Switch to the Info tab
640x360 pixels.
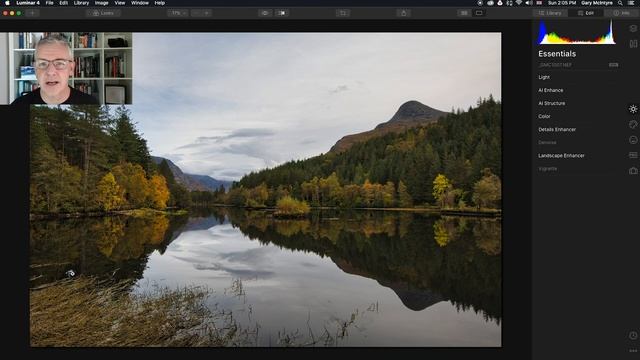[x=622, y=13]
